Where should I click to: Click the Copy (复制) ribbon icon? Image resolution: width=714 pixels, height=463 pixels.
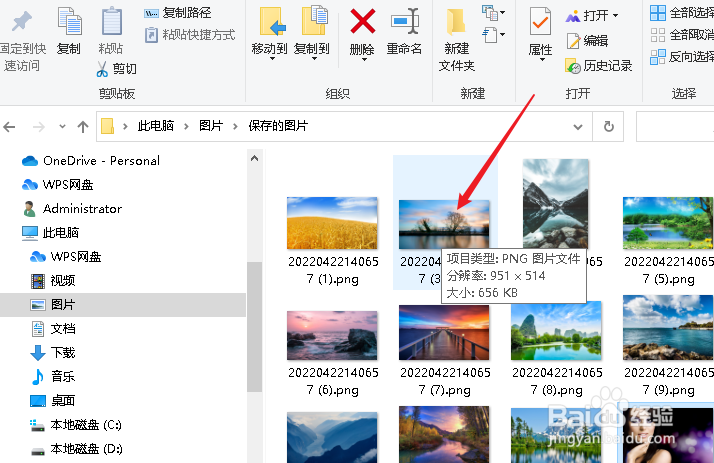coord(69,22)
